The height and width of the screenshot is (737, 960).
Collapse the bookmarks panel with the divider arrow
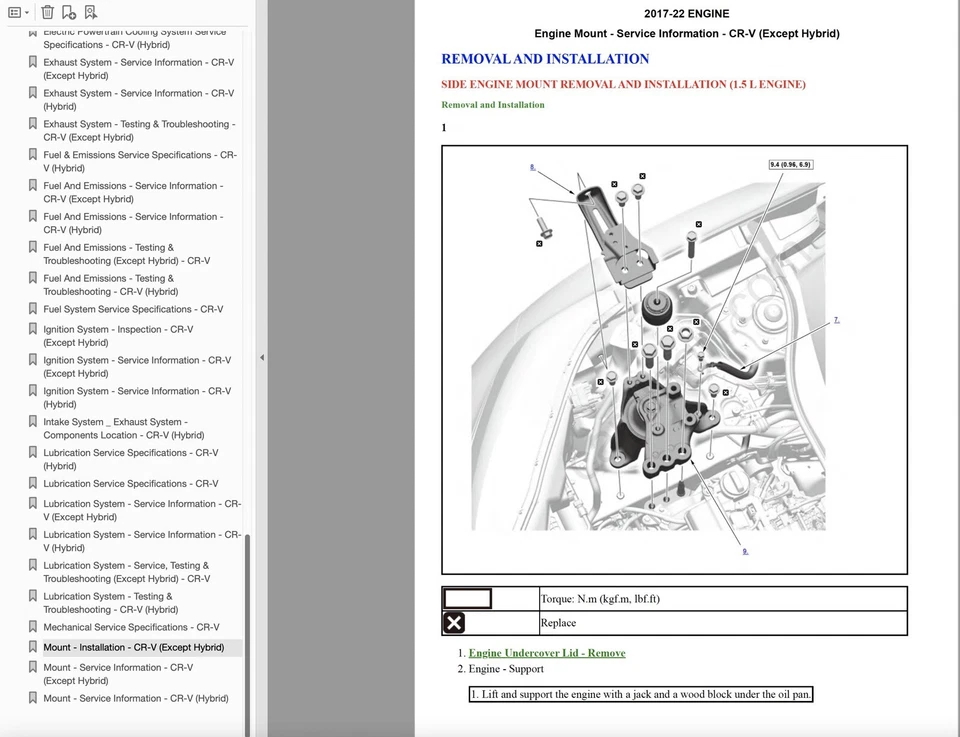[x=262, y=357]
